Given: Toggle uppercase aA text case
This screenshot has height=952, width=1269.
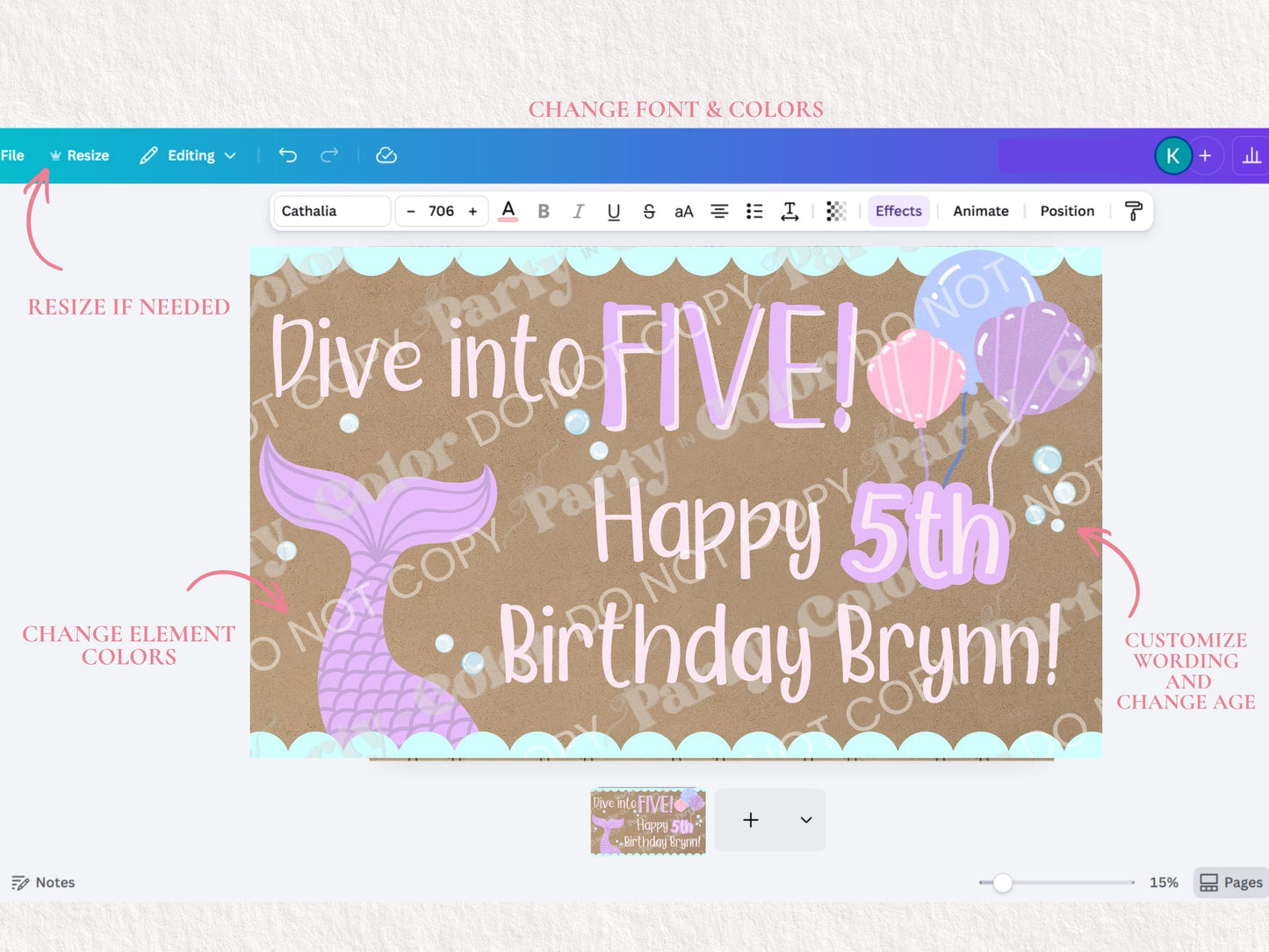Looking at the screenshot, I should (684, 211).
